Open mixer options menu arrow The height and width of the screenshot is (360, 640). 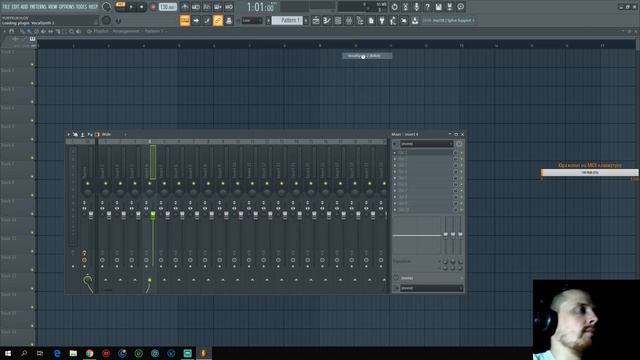click(69, 134)
